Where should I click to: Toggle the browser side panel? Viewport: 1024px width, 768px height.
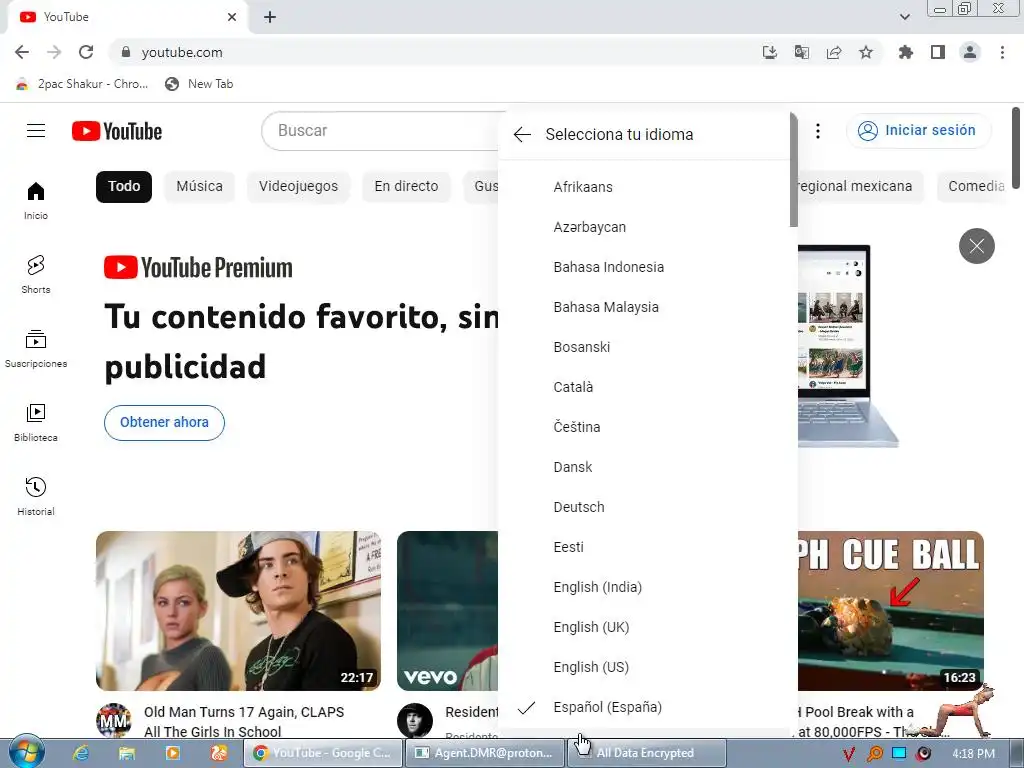tap(938, 52)
